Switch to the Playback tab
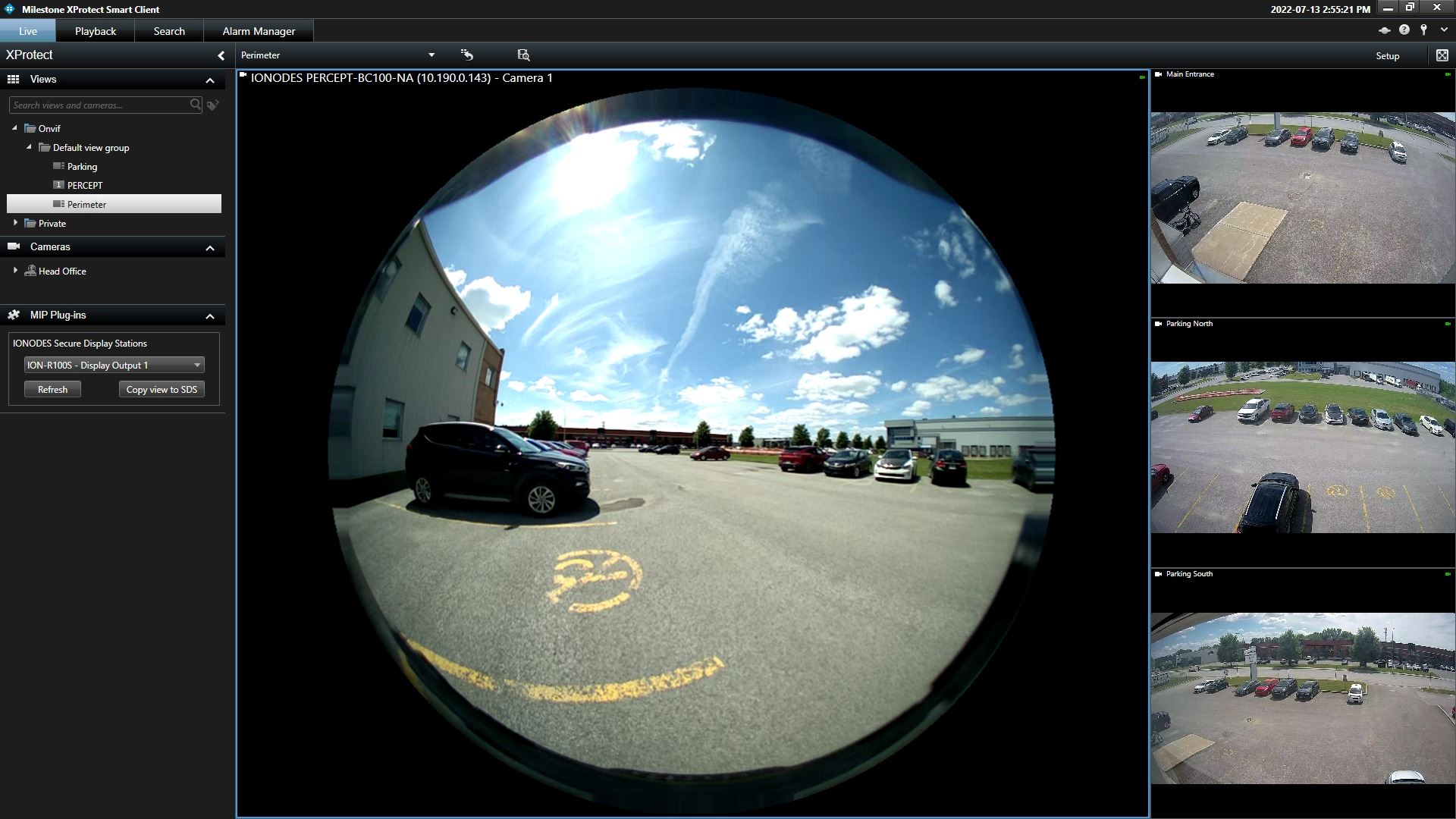The width and height of the screenshot is (1456, 819). (96, 31)
